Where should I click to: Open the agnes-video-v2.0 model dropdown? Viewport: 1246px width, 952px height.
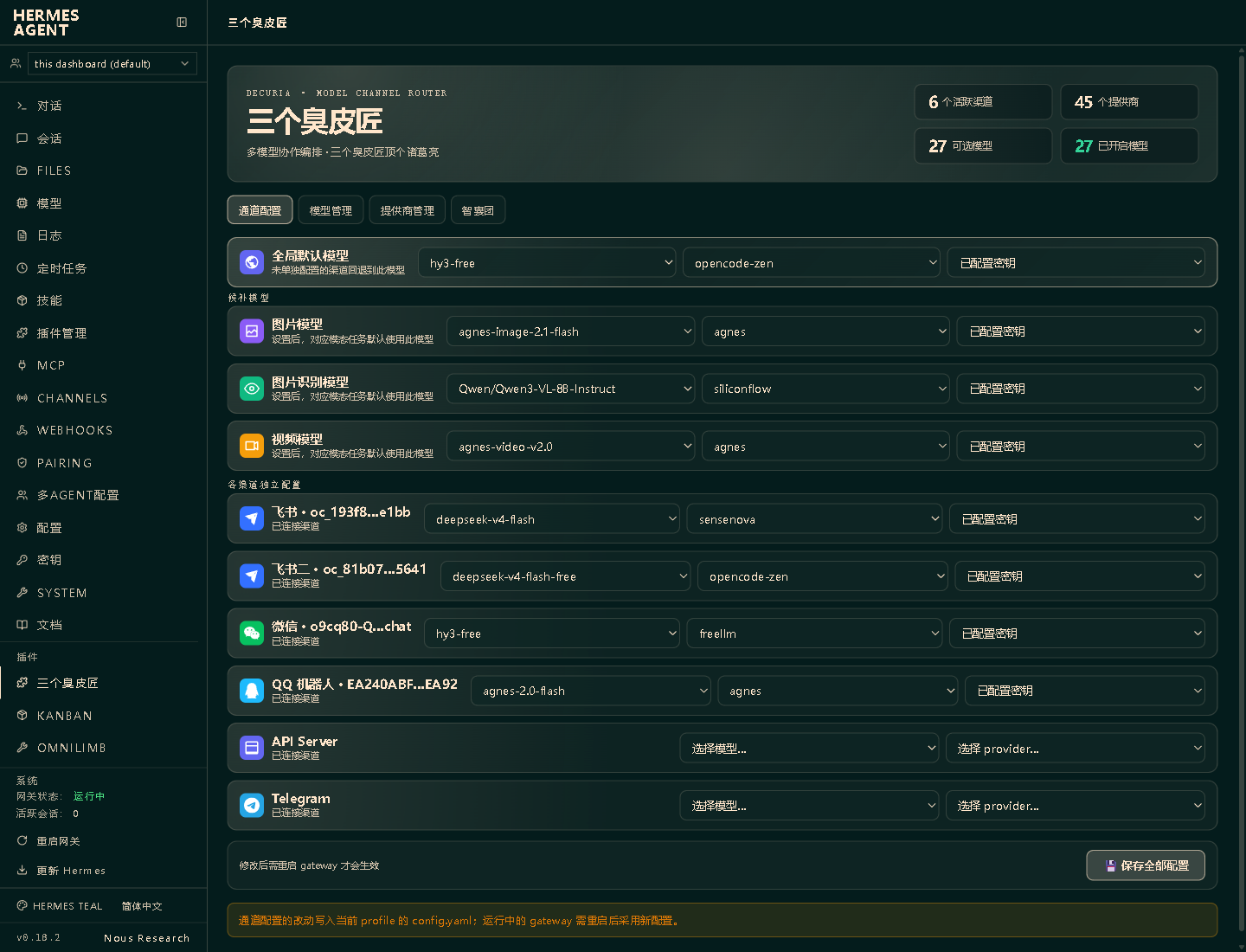571,447
